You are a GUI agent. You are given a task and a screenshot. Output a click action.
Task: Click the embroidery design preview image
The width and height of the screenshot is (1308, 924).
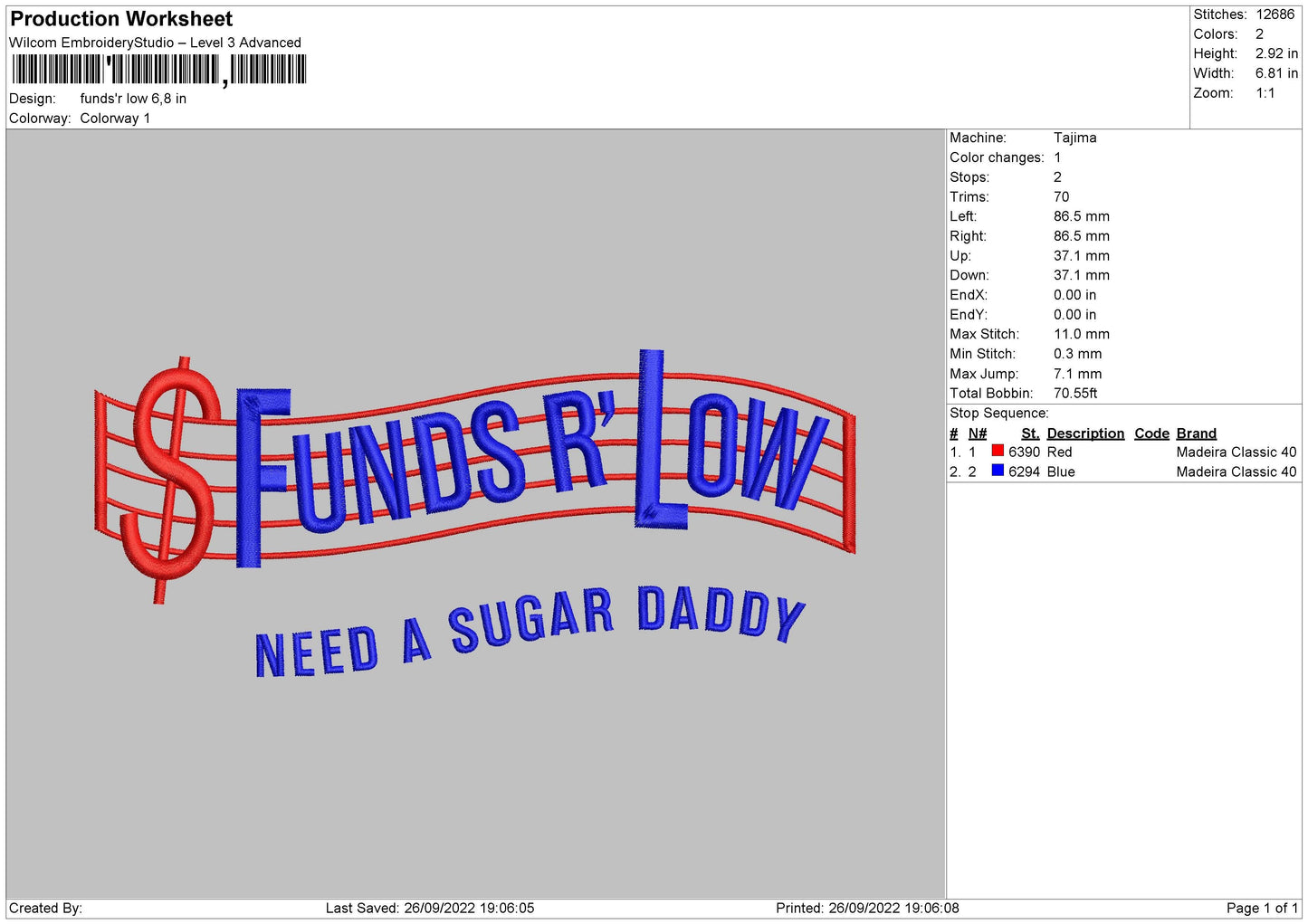point(474,513)
